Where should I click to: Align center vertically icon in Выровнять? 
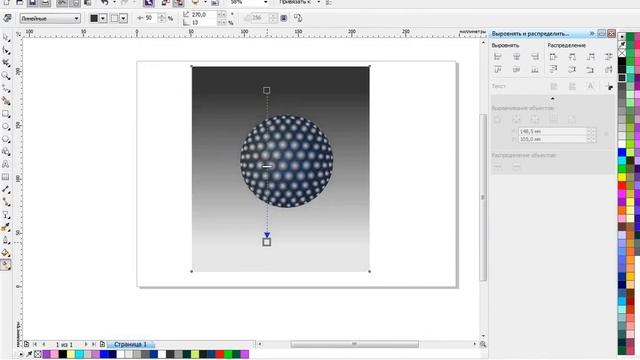pos(516,70)
